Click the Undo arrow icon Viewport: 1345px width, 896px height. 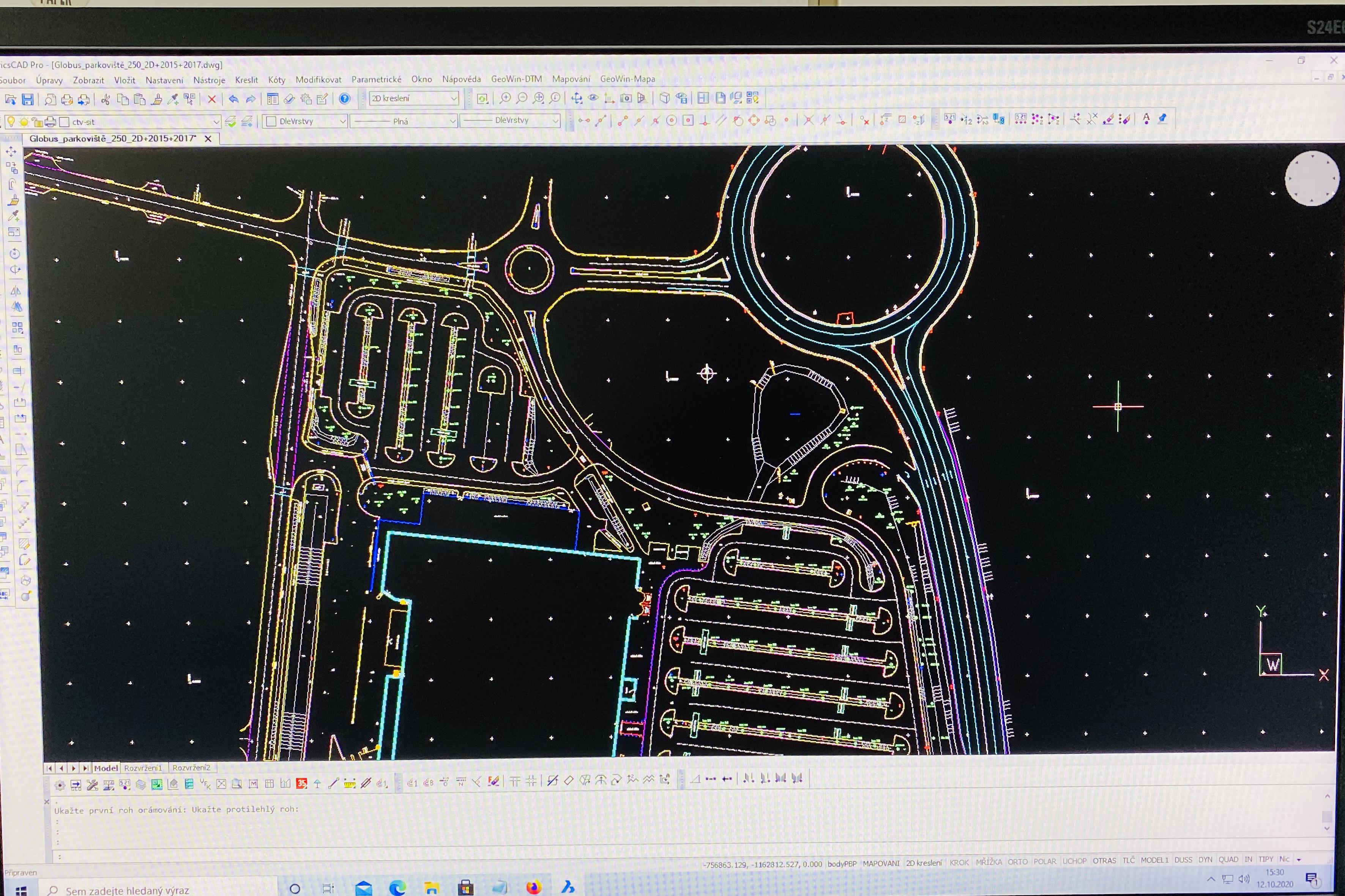coord(233,99)
